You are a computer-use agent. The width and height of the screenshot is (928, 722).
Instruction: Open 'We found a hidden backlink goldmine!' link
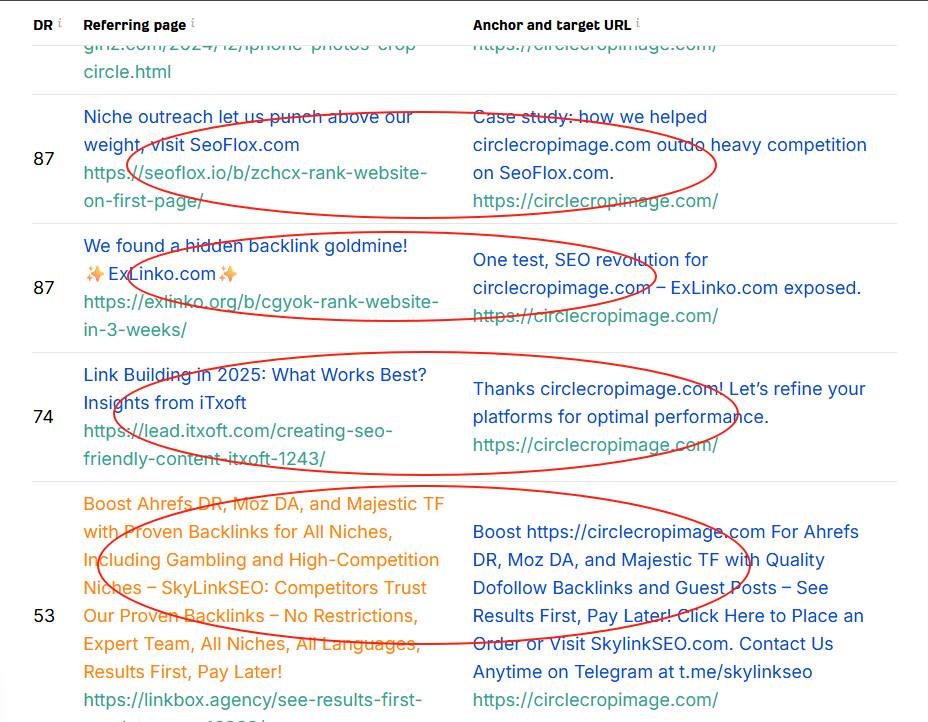tap(245, 260)
